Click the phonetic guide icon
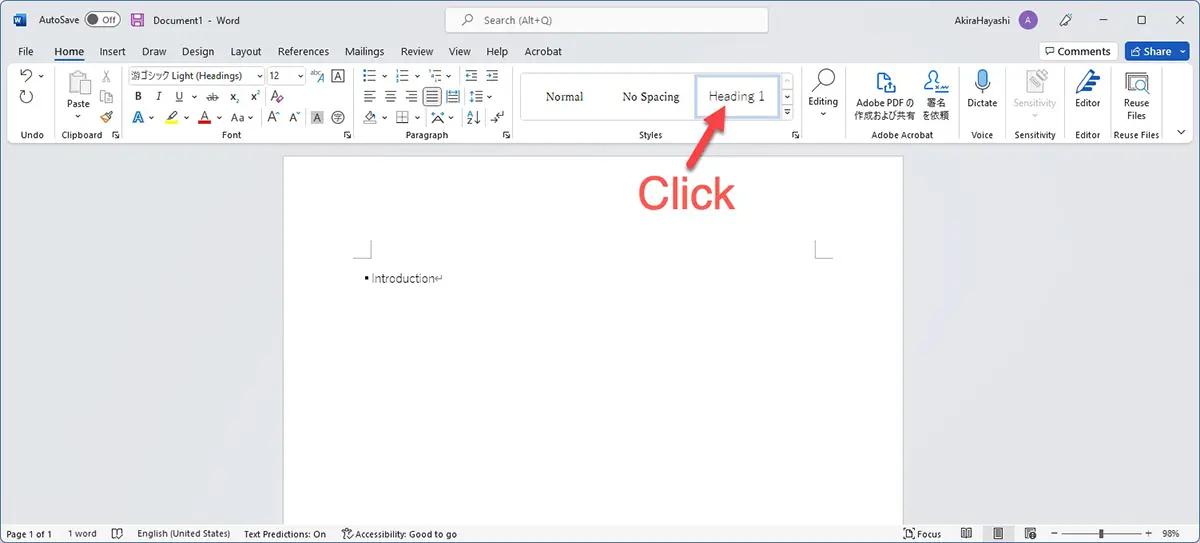 pos(317,76)
